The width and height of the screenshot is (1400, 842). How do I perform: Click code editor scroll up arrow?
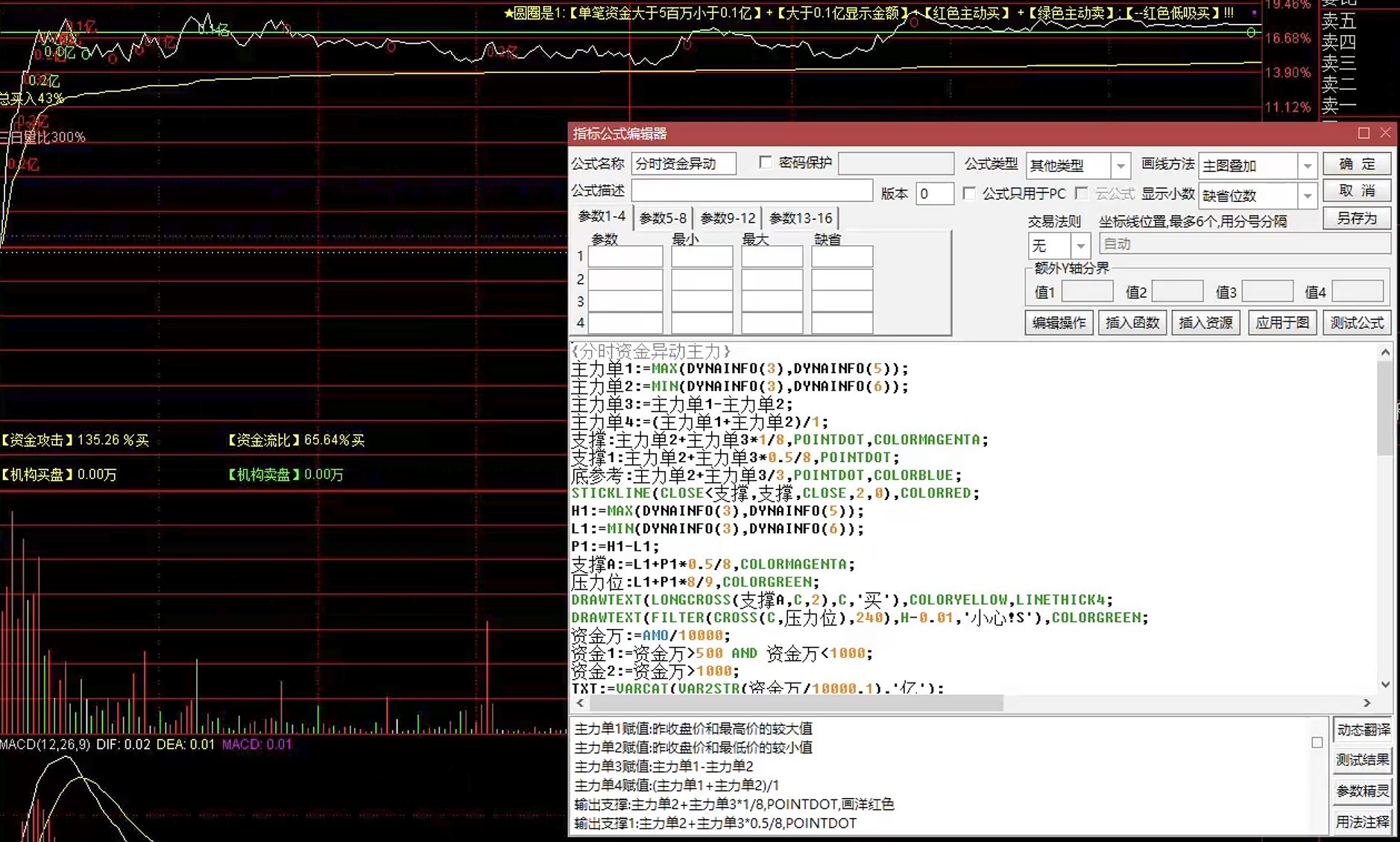click(1385, 352)
